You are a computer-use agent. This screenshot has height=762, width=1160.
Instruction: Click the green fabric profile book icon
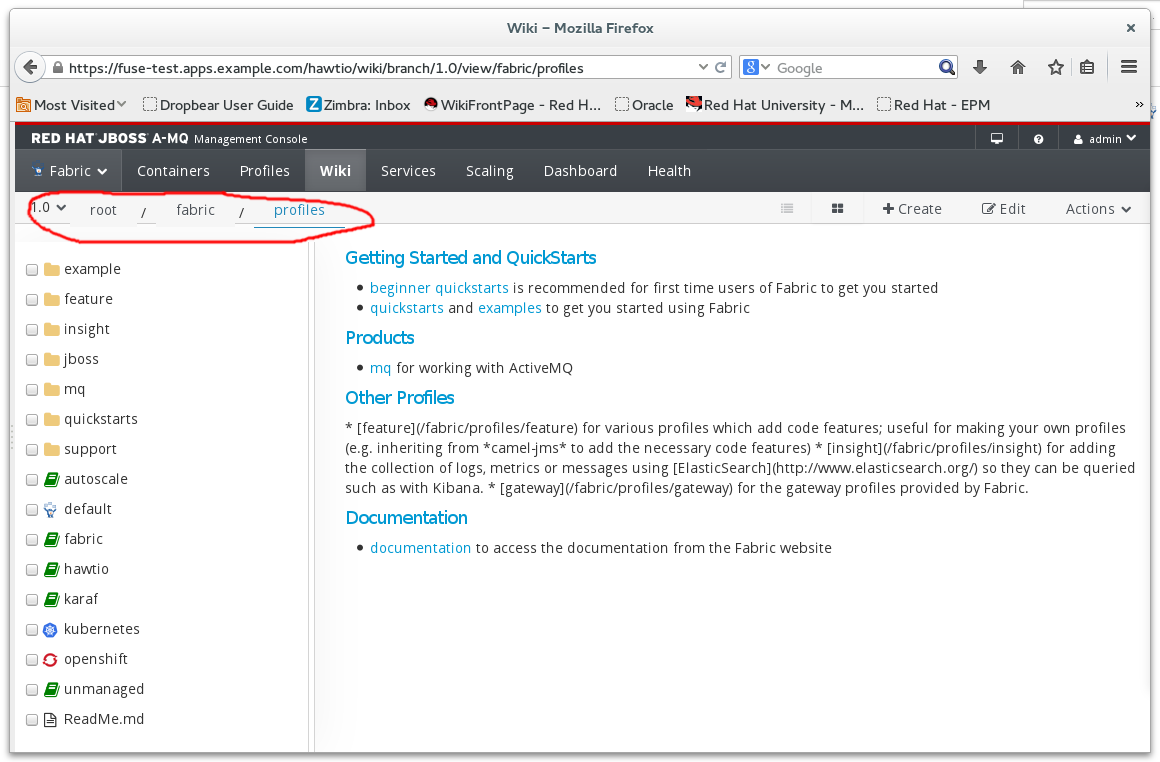(x=51, y=539)
